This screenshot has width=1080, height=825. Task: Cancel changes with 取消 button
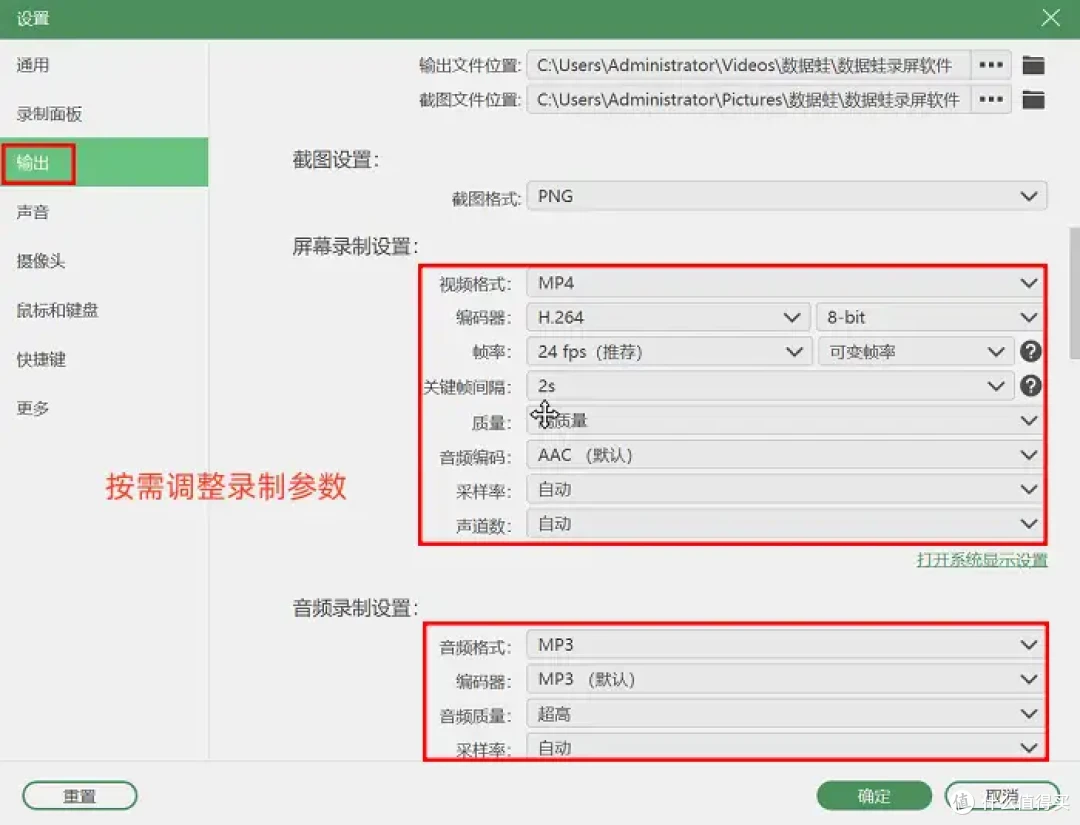1002,796
